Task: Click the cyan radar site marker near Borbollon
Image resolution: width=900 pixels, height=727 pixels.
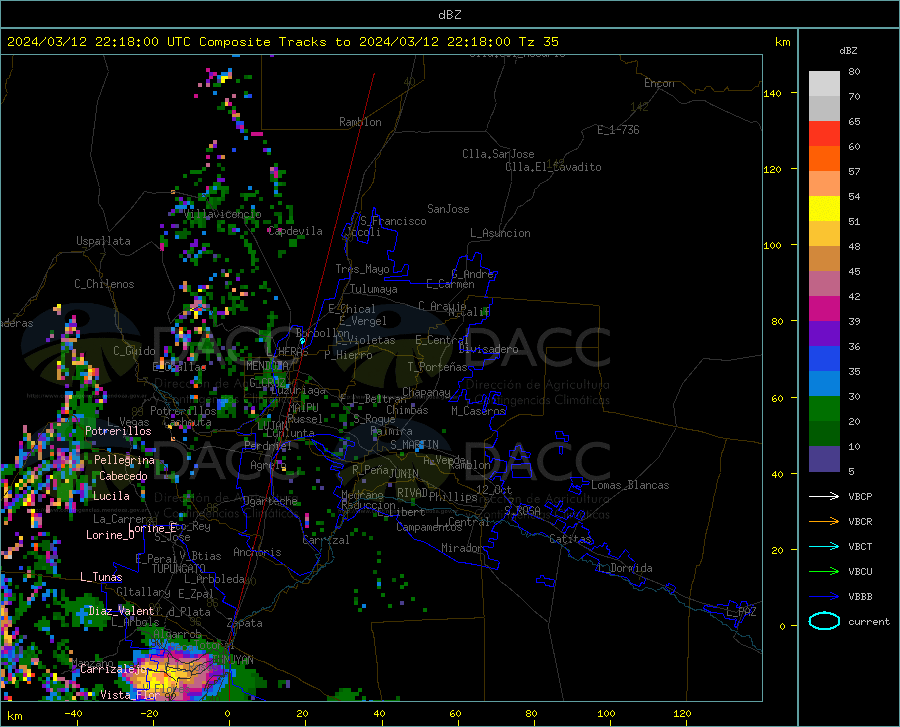Action: click(302, 341)
